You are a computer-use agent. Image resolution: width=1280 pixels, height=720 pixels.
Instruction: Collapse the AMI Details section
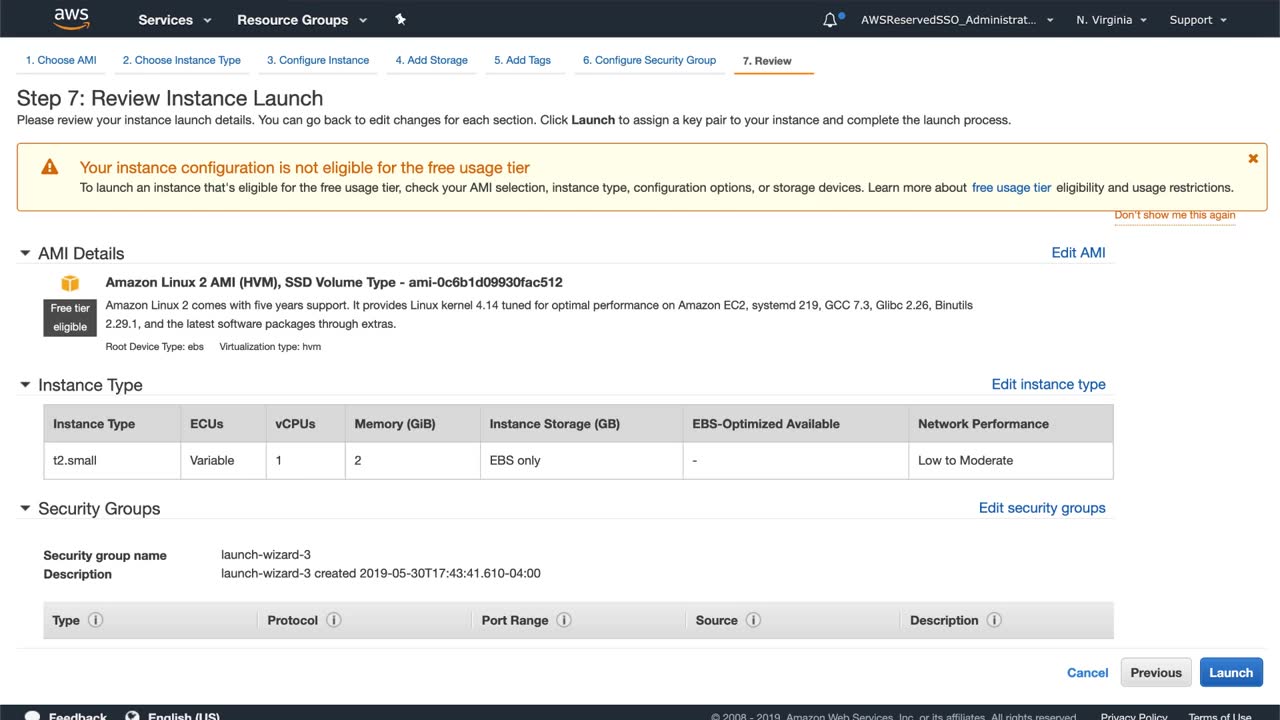[x=26, y=253]
